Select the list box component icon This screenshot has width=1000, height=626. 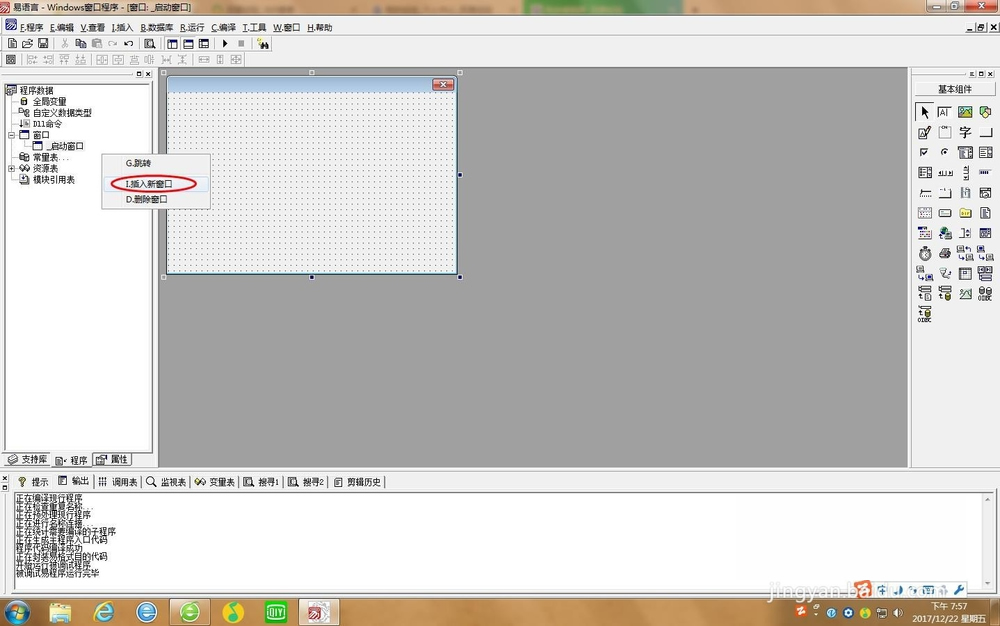click(x=985, y=152)
